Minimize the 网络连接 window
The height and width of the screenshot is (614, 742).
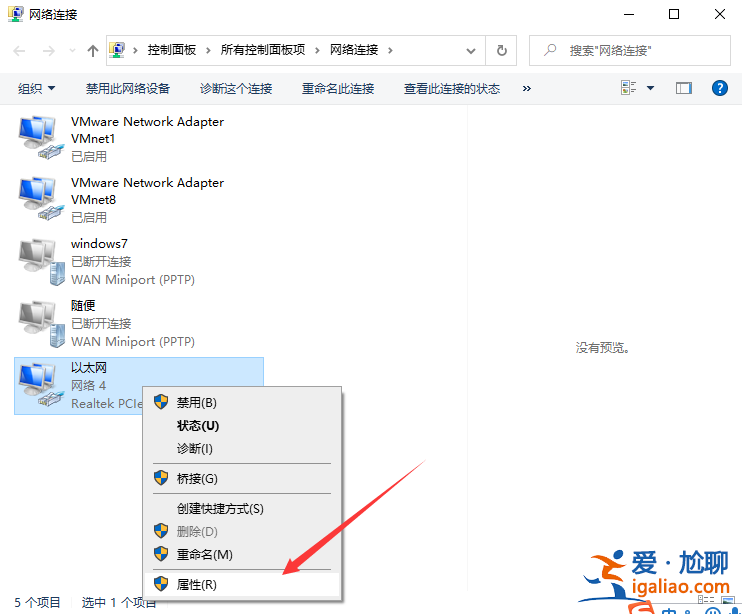(629, 14)
